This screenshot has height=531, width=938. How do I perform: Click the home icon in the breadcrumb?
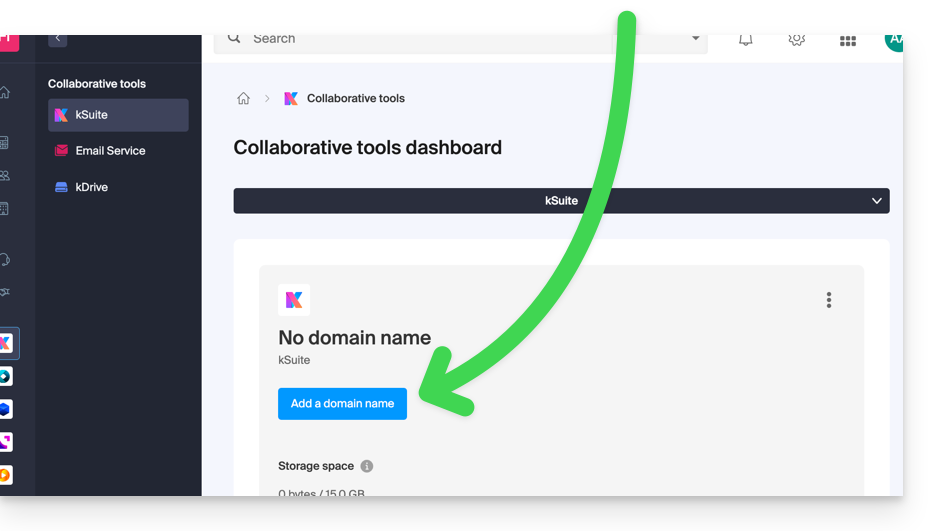243,98
